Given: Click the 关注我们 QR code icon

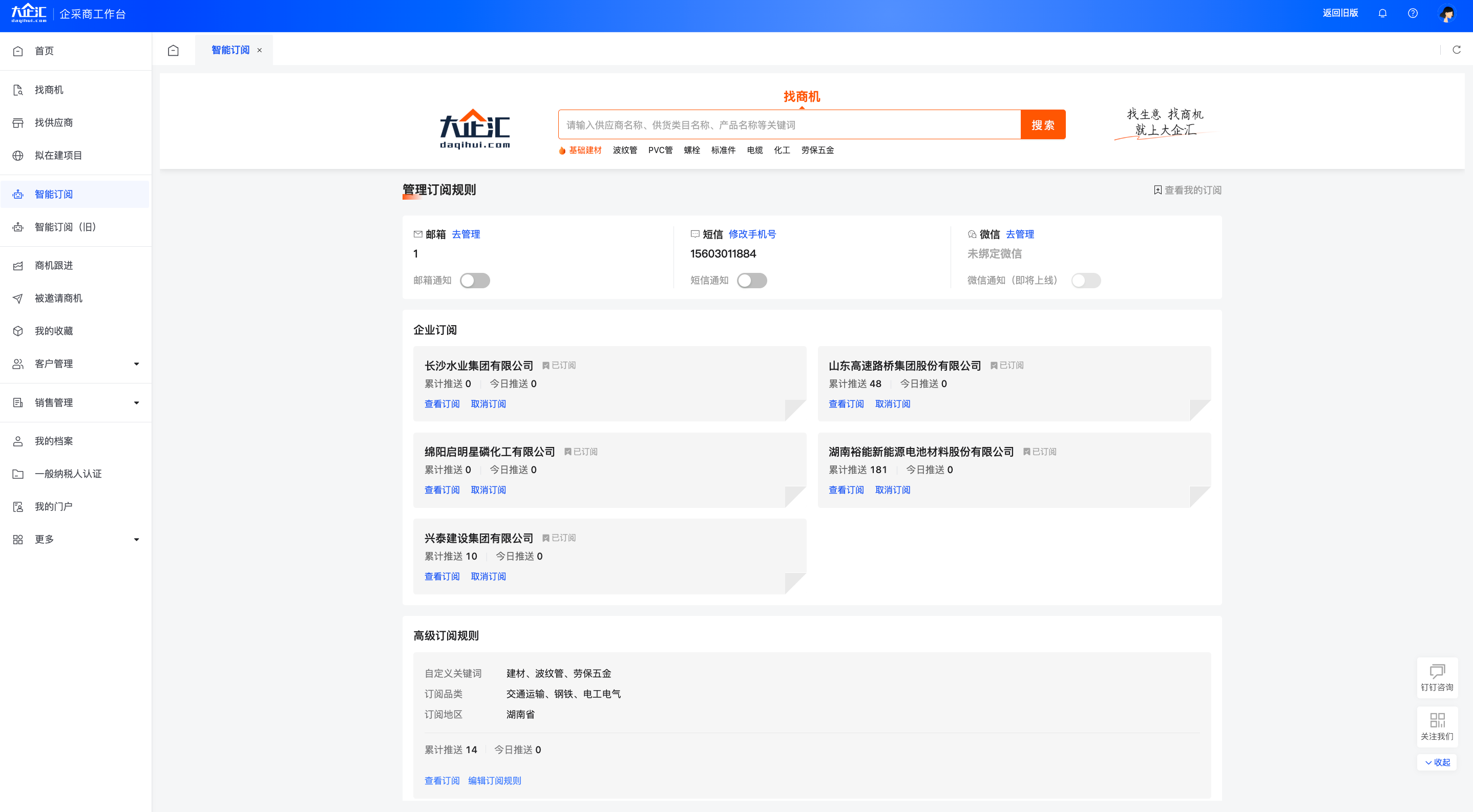Looking at the screenshot, I should (x=1437, y=720).
